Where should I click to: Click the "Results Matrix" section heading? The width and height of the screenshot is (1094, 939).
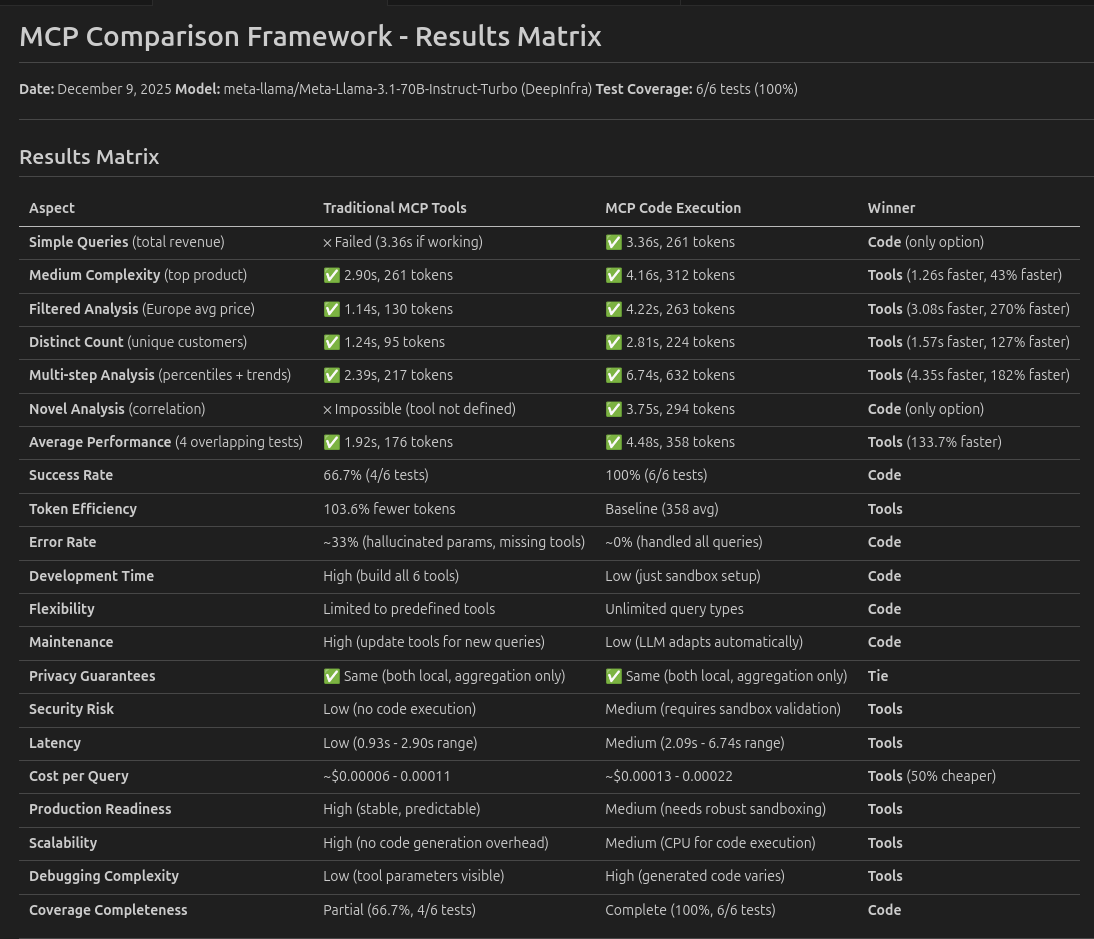point(89,157)
